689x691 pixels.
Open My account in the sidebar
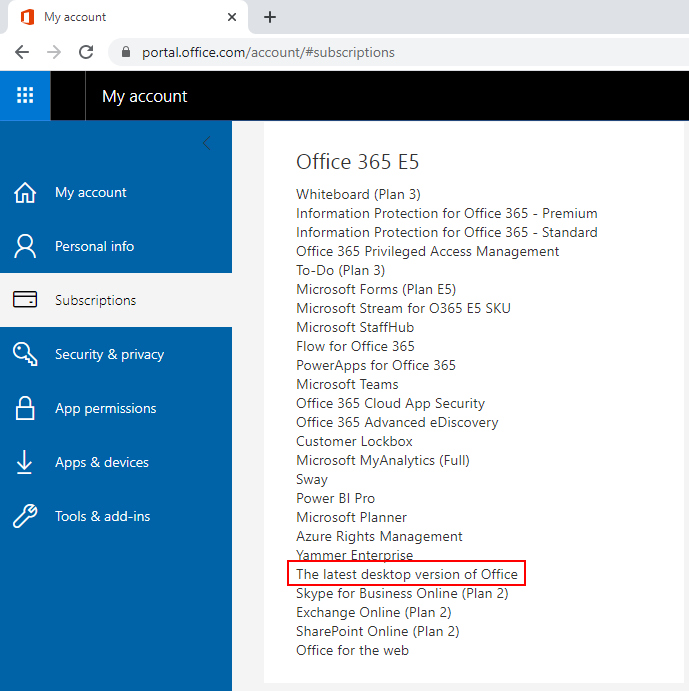click(x=116, y=193)
